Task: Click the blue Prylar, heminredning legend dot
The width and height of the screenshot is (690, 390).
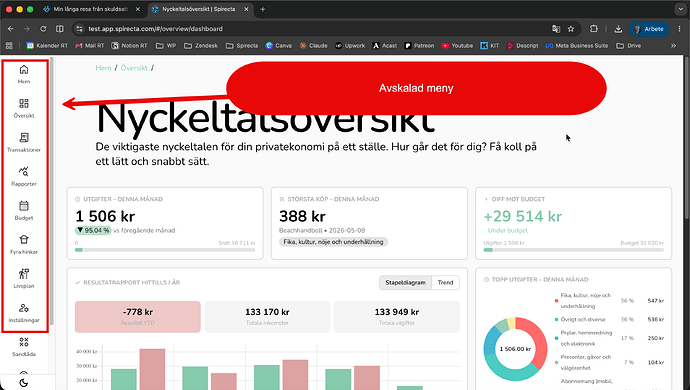Action: (556, 338)
